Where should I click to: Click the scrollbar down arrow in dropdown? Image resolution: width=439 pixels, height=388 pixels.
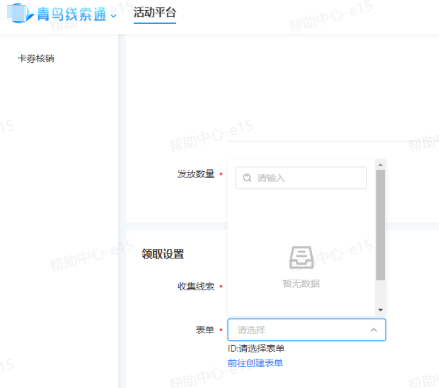(x=380, y=310)
